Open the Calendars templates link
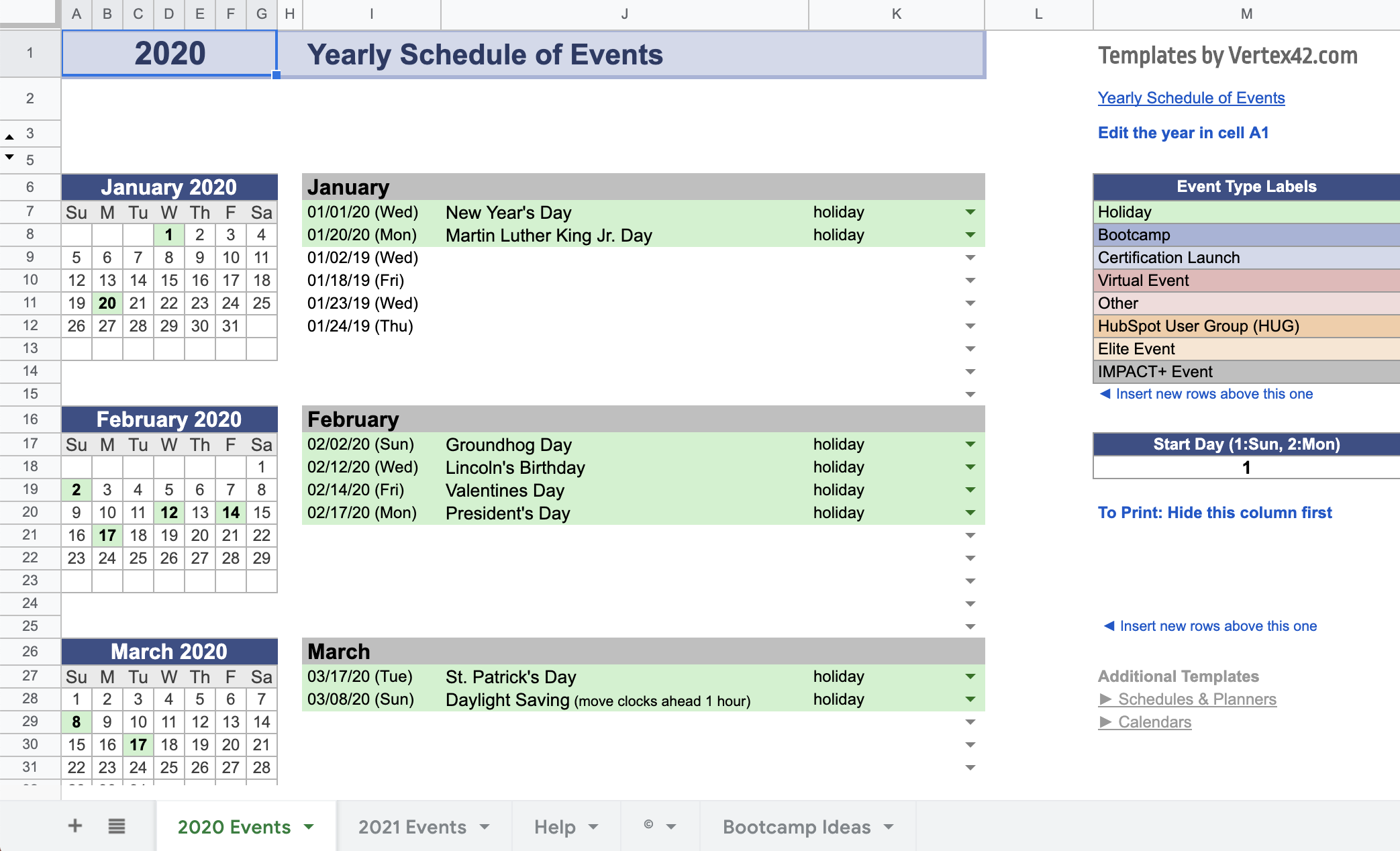The width and height of the screenshot is (1400, 851). 1154,722
